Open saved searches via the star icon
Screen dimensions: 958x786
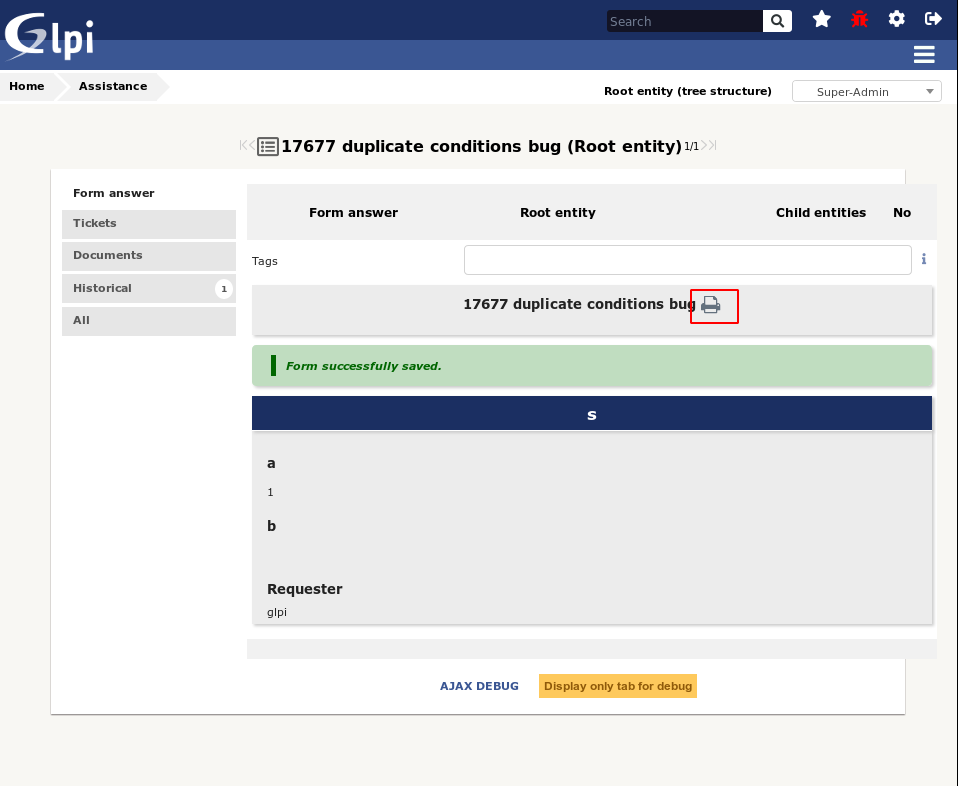pos(821,18)
